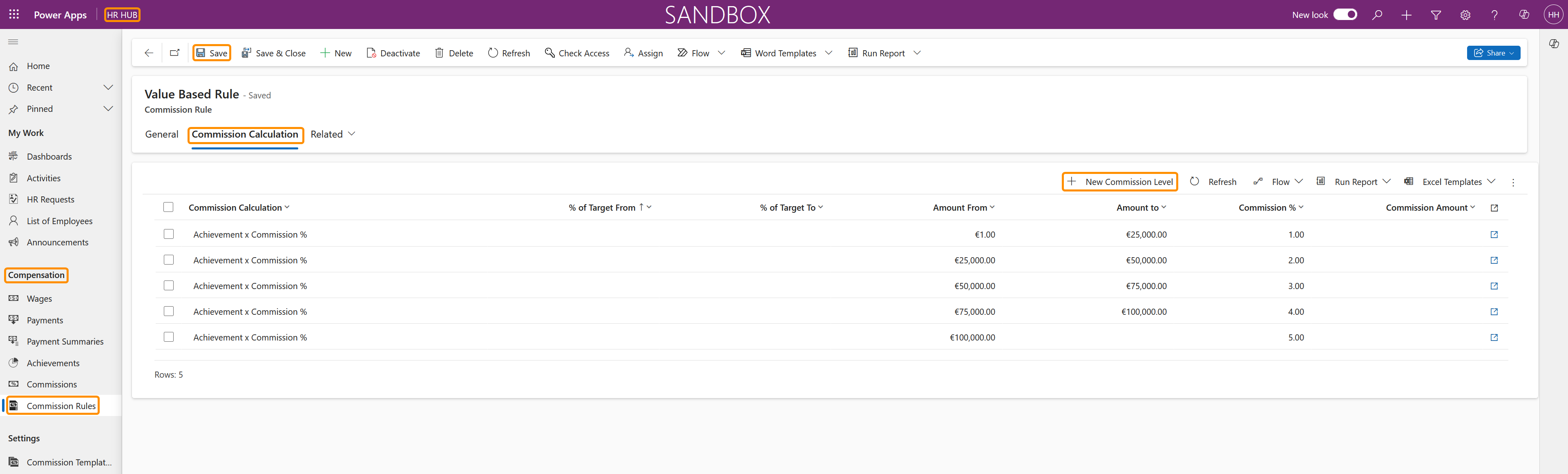Open the help question mark icon
The height and width of the screenshot is (474, 1568).
1494,15
